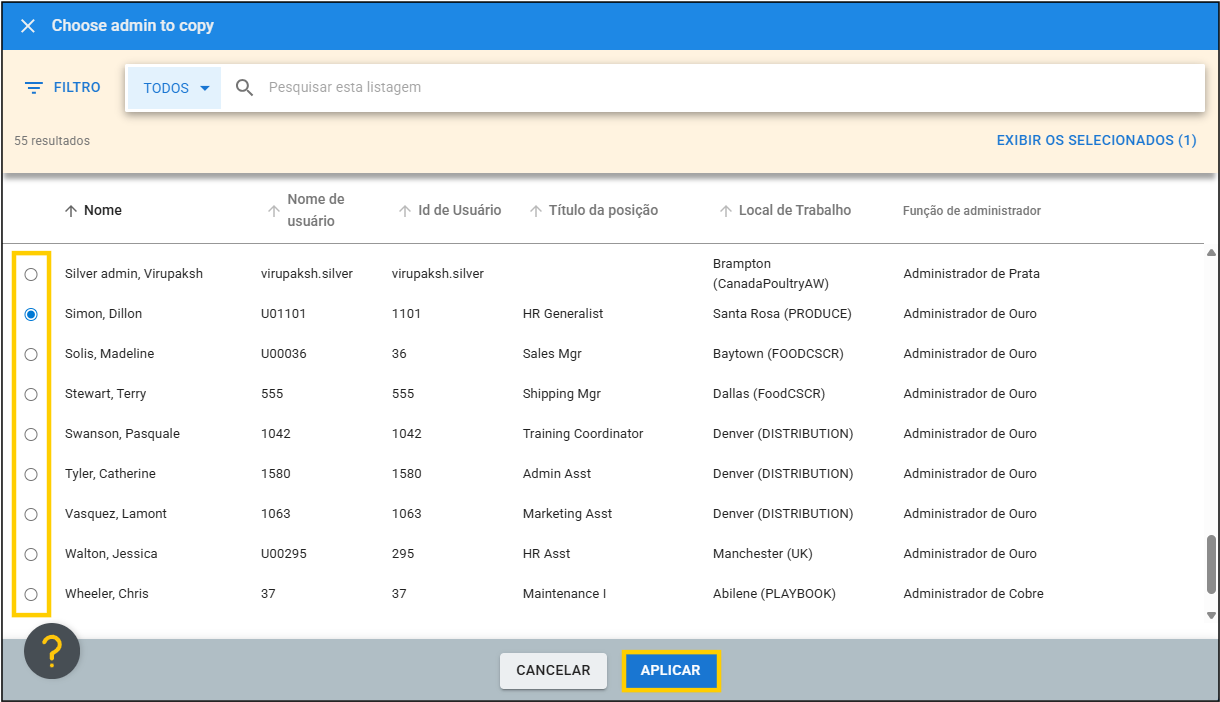Click username U00295 cell
1220x702 pixels.
tap(284, 554)
